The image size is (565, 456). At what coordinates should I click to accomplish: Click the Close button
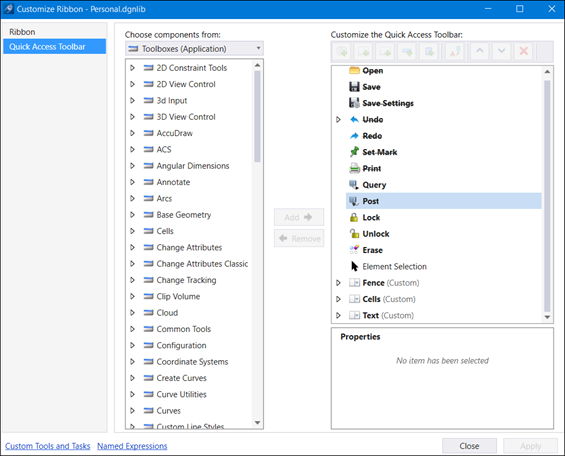469,446
